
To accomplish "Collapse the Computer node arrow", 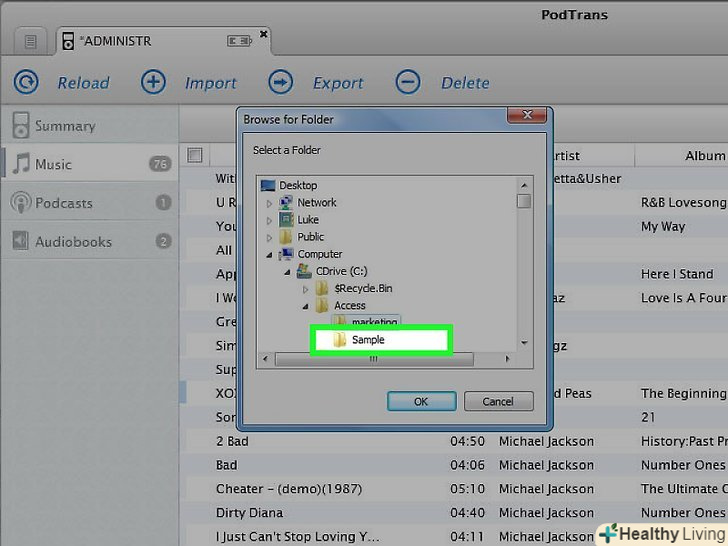I will click(269, 255).
